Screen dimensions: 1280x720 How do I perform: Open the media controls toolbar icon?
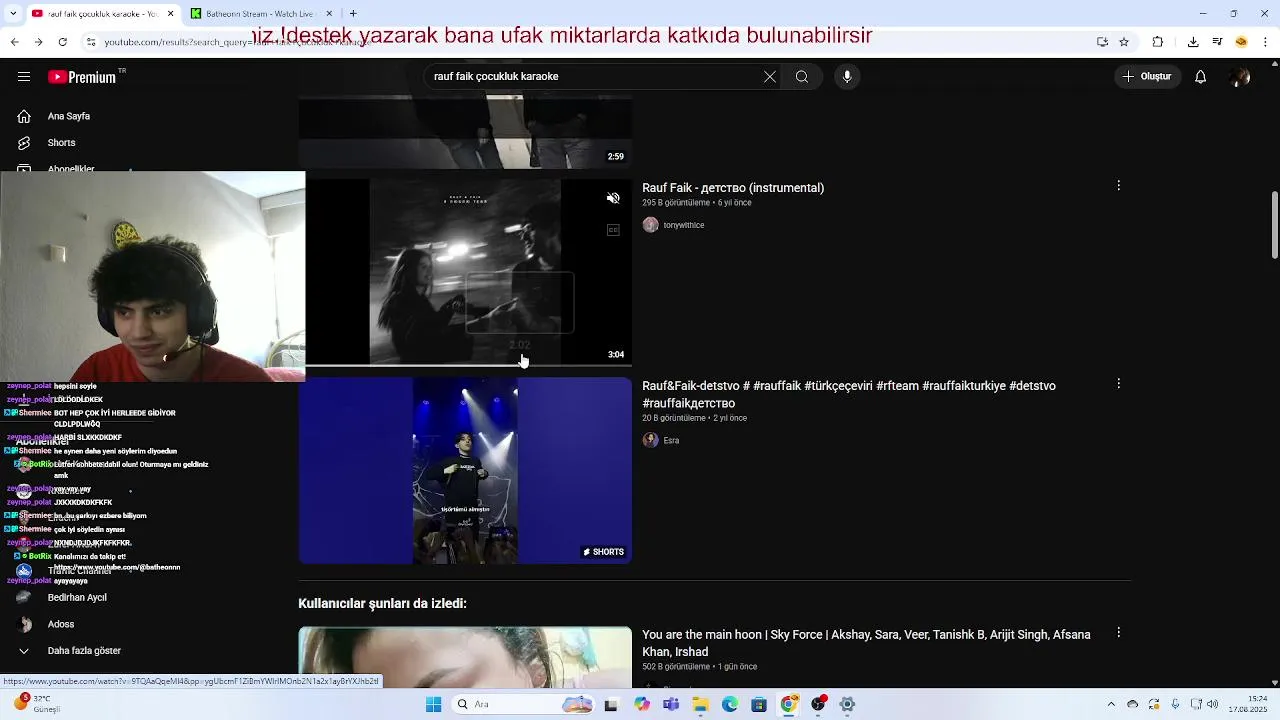(x=1217, y=42)
